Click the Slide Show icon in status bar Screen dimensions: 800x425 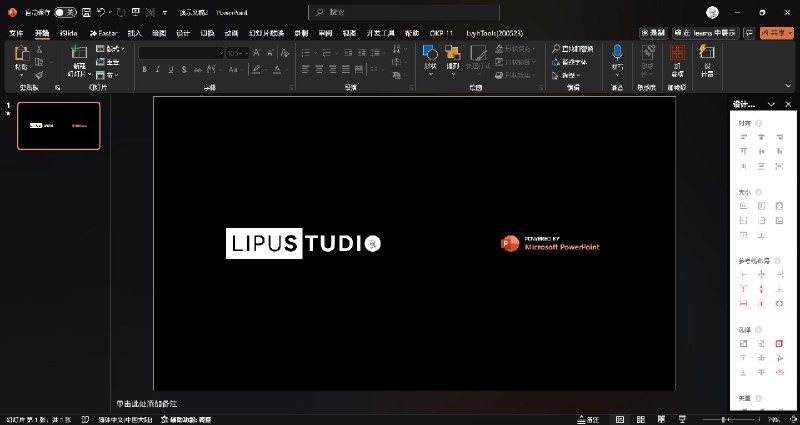coord(682,419)
